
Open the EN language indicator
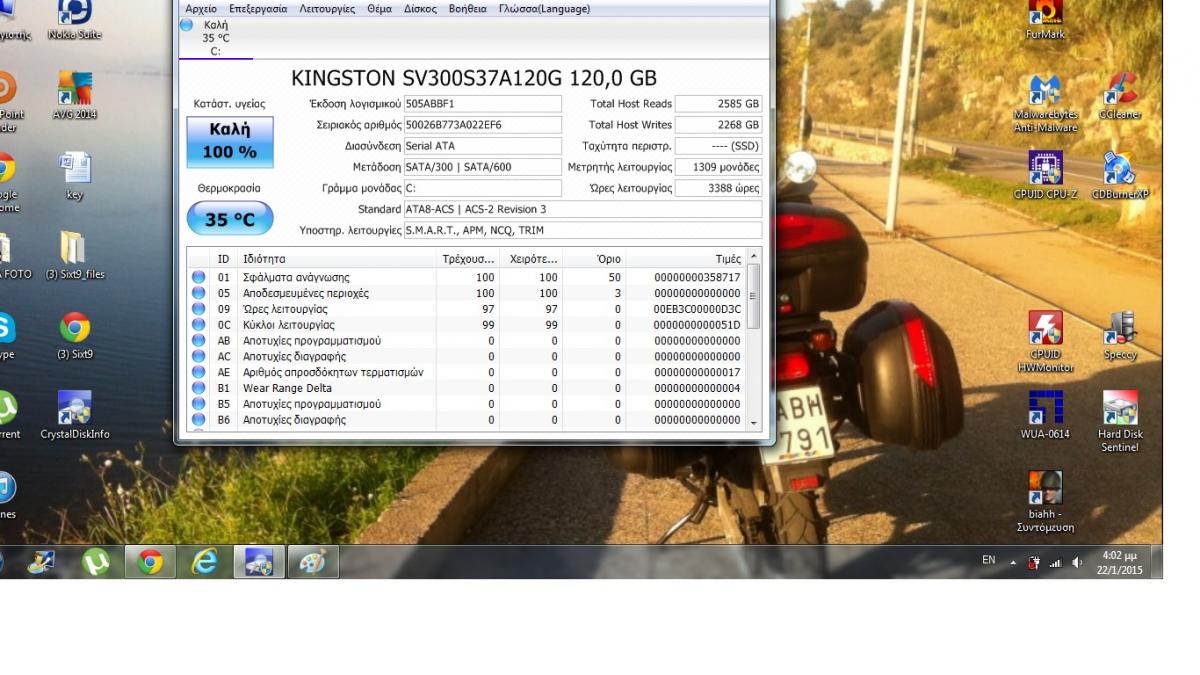988,561
